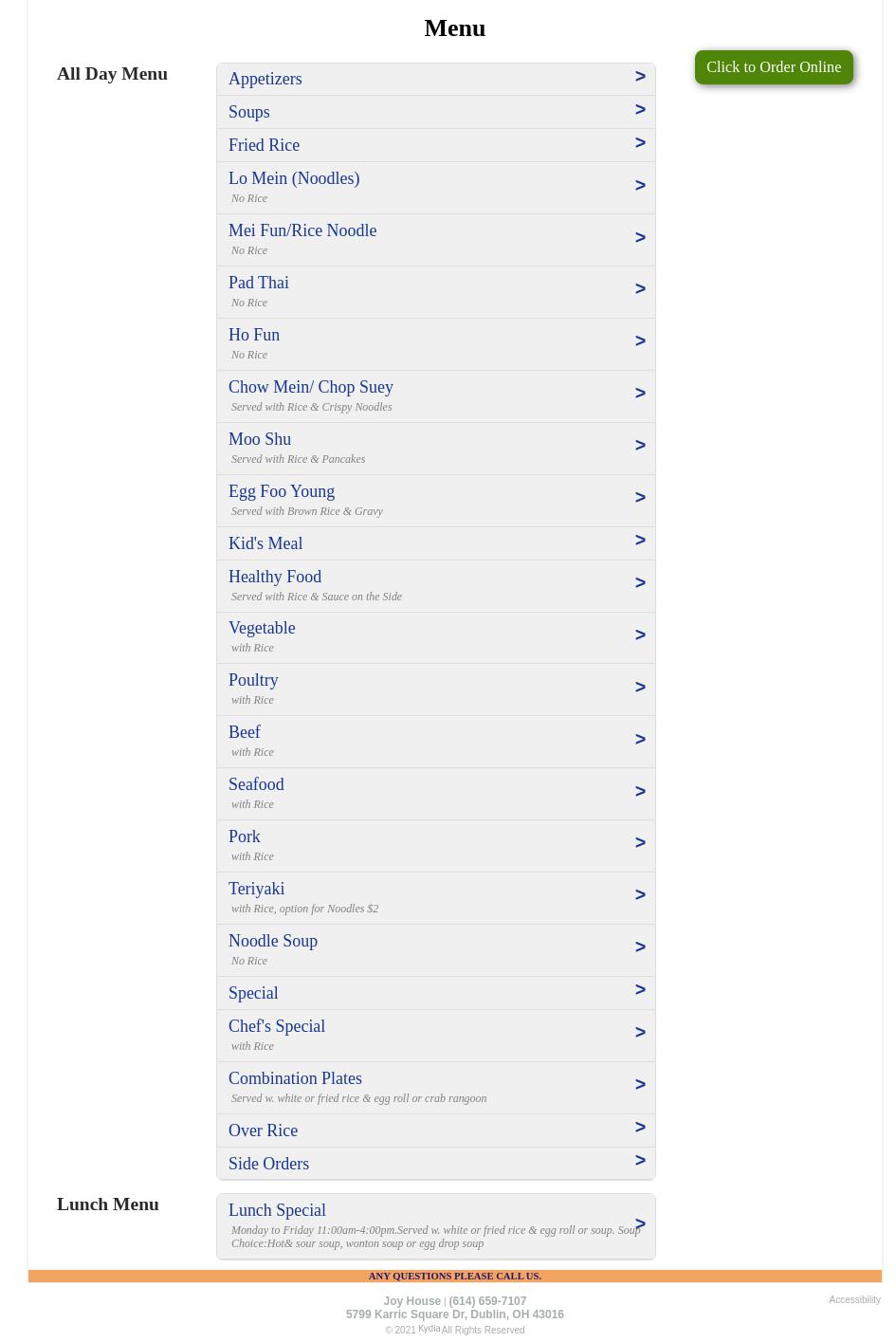
Task: Expand the Moo Shu section
Action: coord(260,439)
